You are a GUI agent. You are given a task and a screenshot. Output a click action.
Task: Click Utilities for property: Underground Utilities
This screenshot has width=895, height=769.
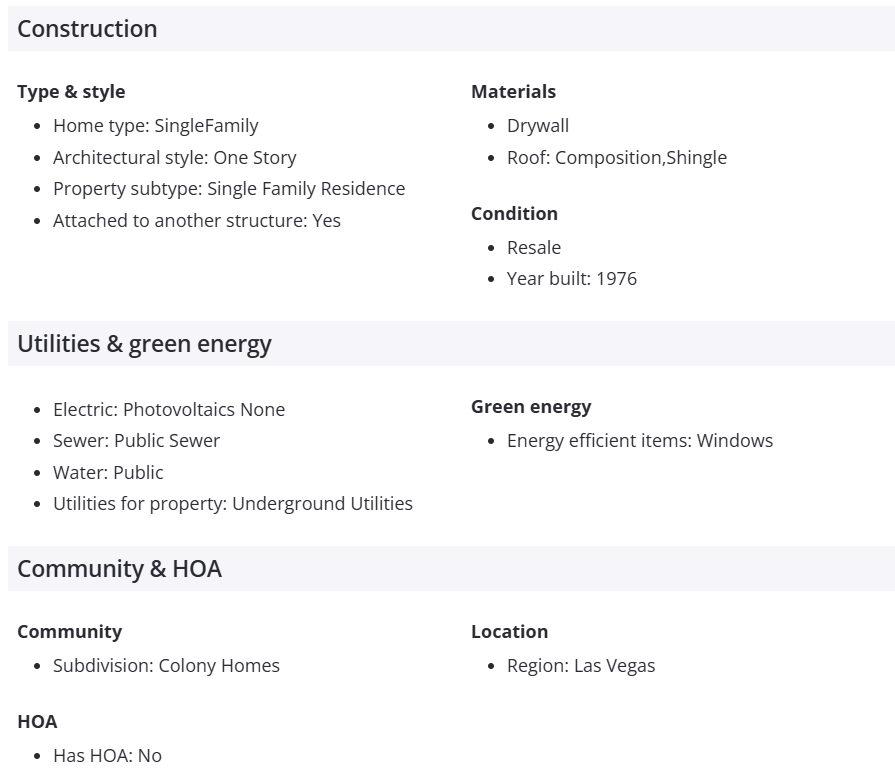[x=232, y=504]
